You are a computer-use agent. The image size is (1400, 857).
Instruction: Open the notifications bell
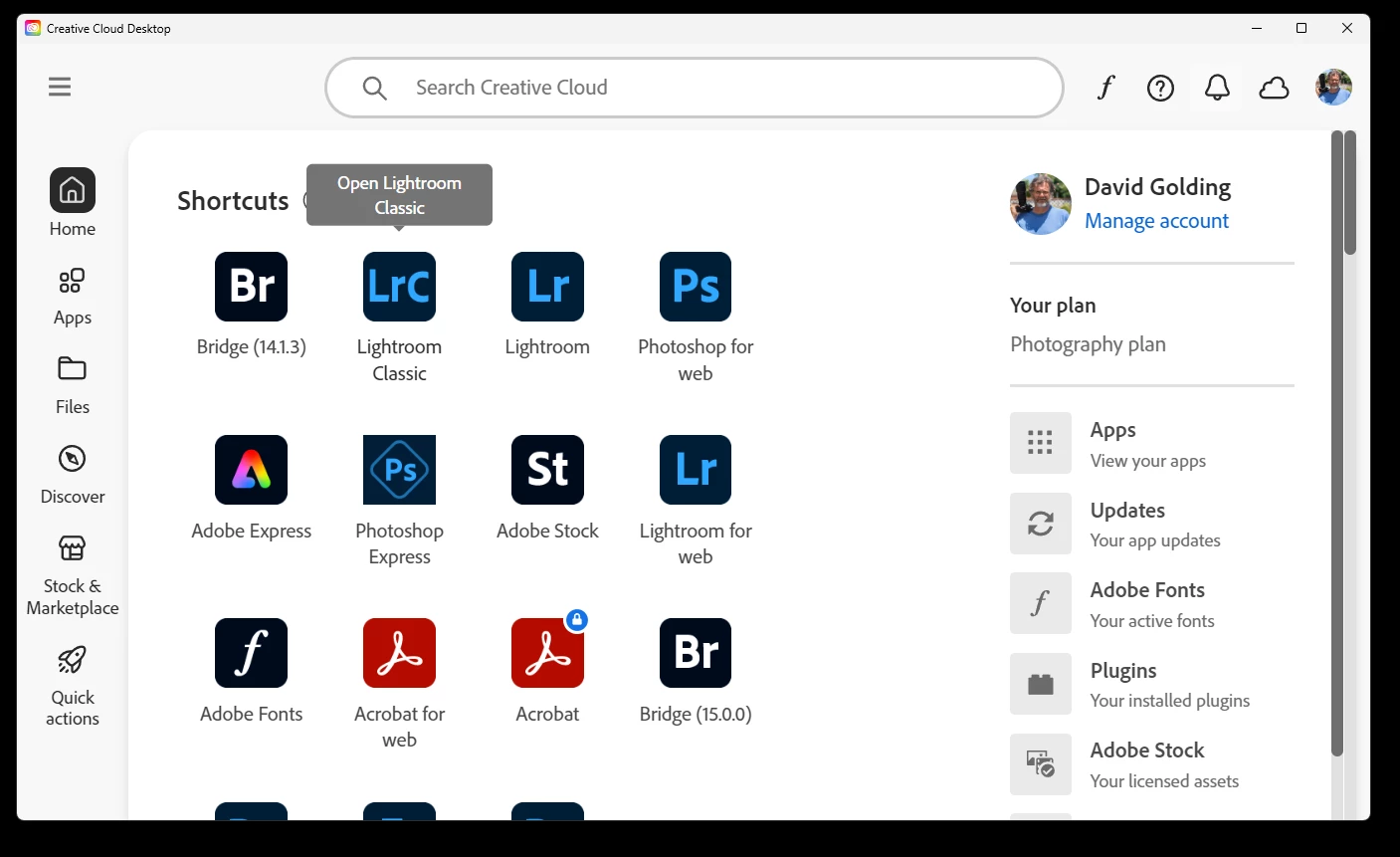[1217, 88]
